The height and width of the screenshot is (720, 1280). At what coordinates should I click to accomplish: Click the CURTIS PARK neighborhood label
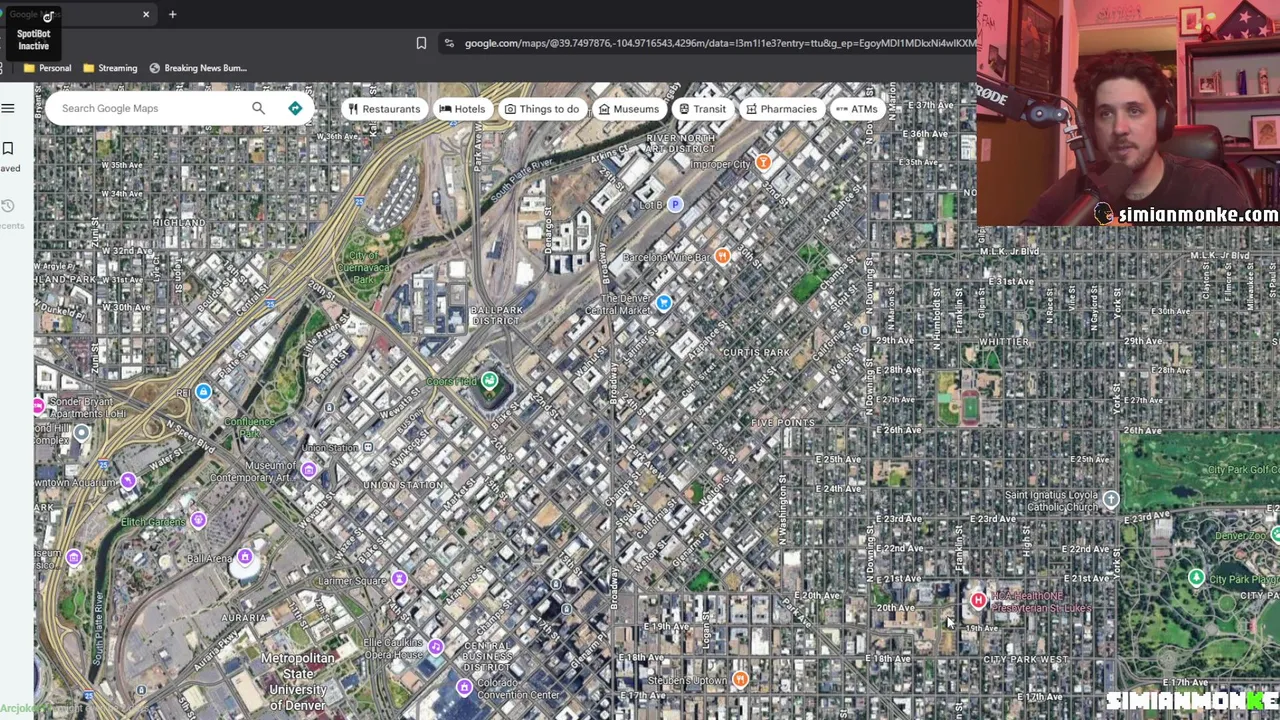pyautogui.click(x=756, y=353)
